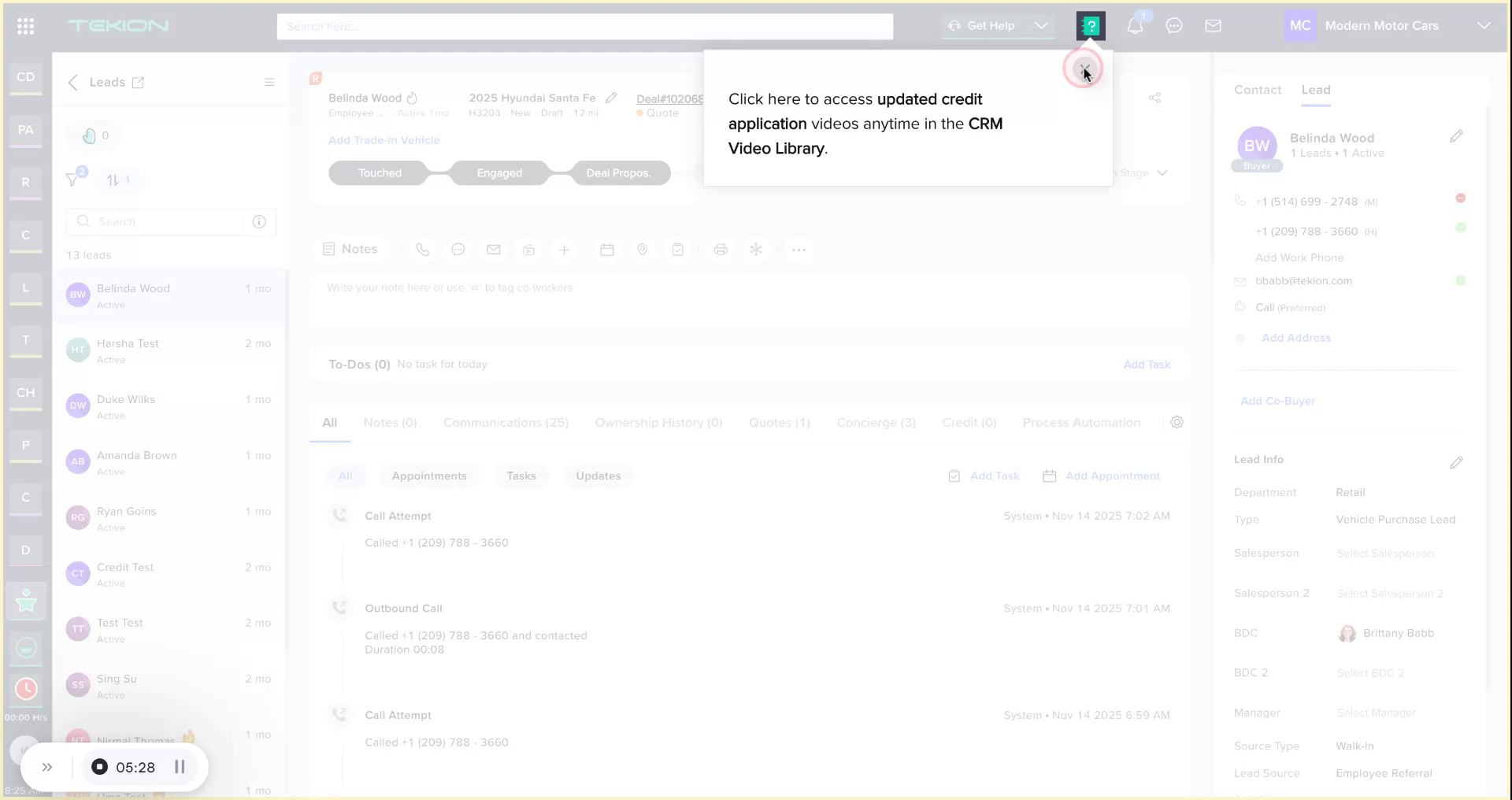Viewport: 1512px width, 800px height.
Task: Click Add Task in the To-Dos section
Action: (x=1147, y=364)
